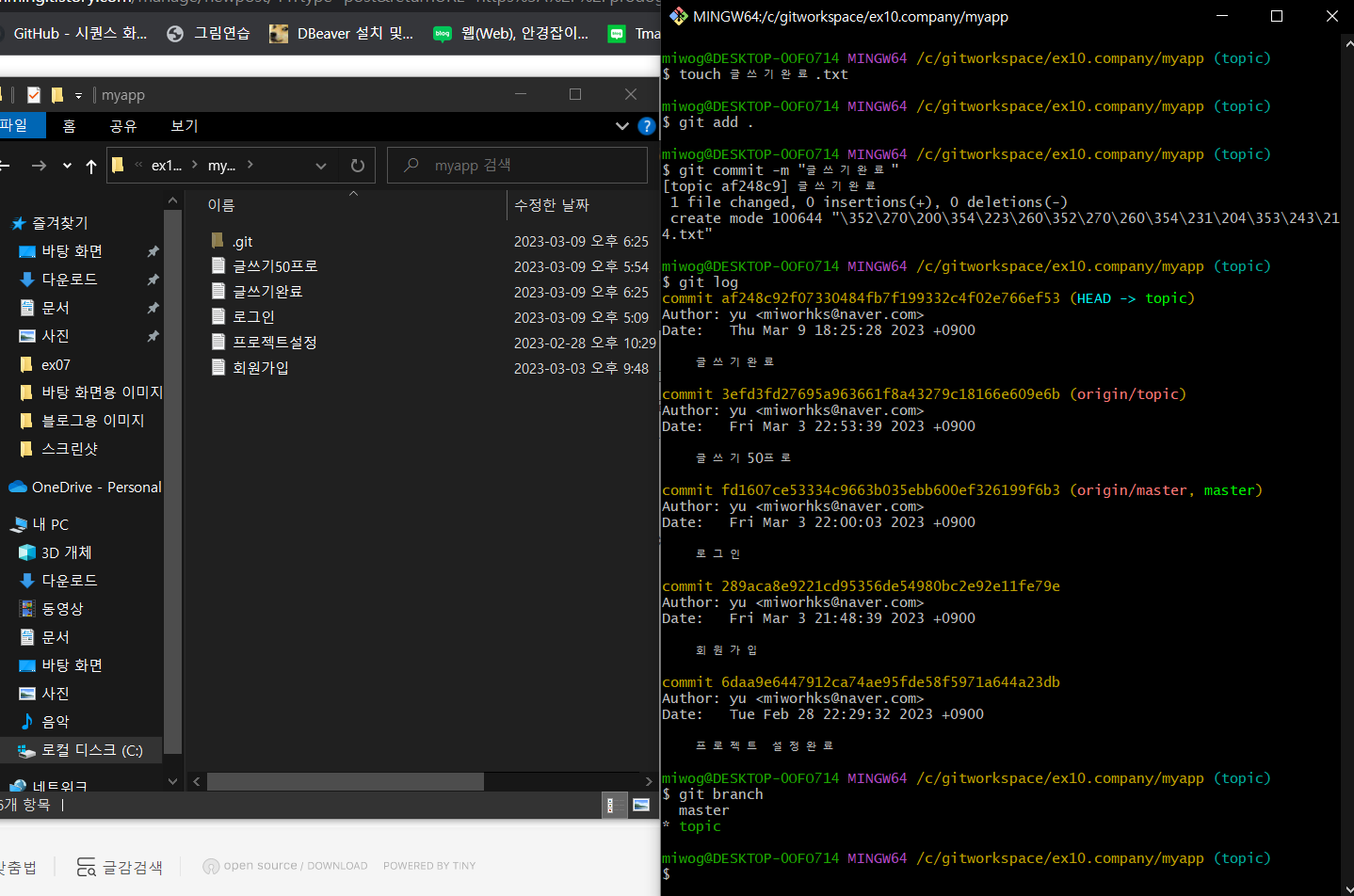Viewport: 1354px width, 896px height.
Task: Expand the my... breadcrumb chevron
Action: pyautogui.click(x=250, y=165)
